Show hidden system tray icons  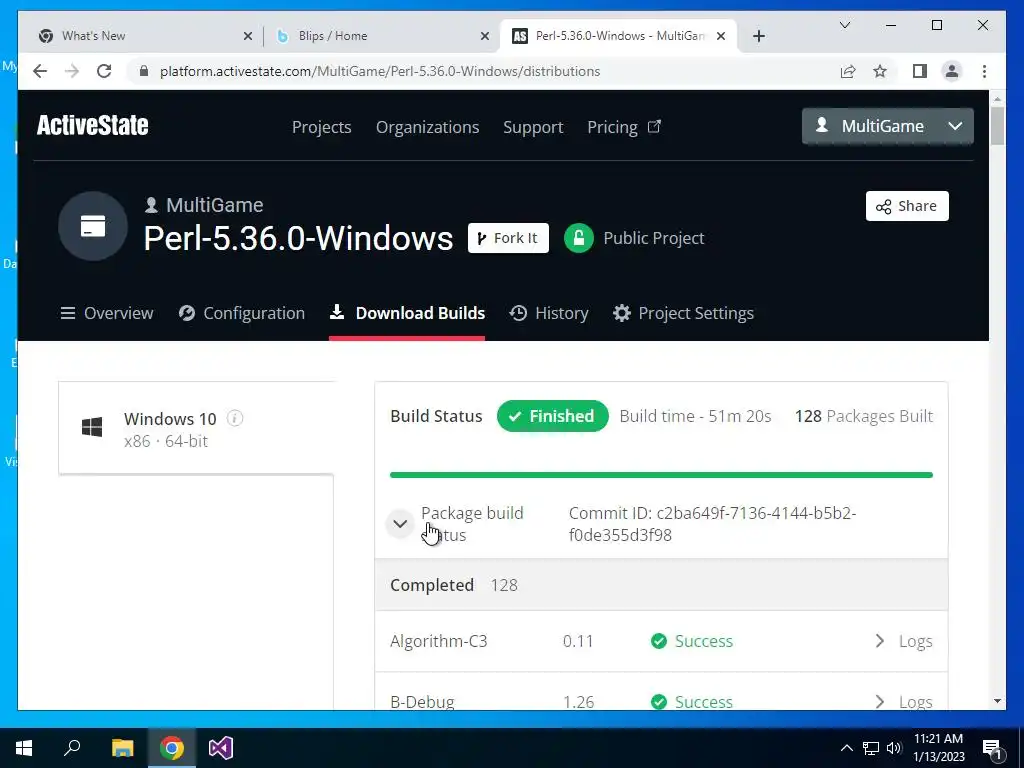846,748
